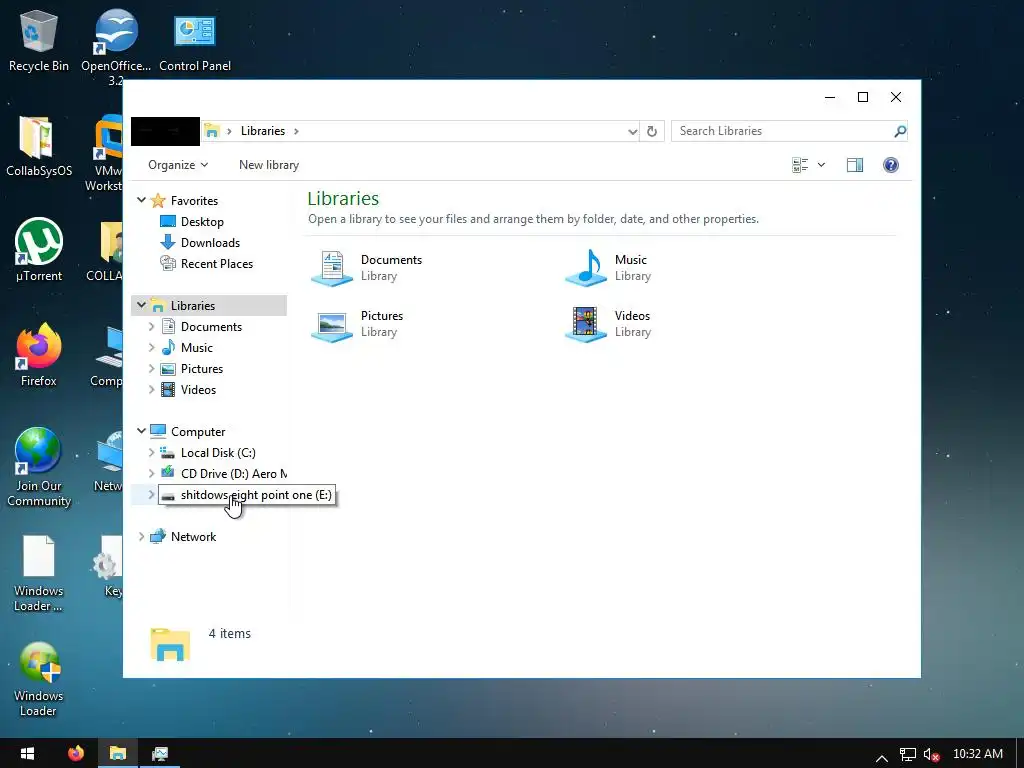The width and height of the screenshot is (1024, 768).
Task: Toggle the preview pane icon
Action: 855,165
